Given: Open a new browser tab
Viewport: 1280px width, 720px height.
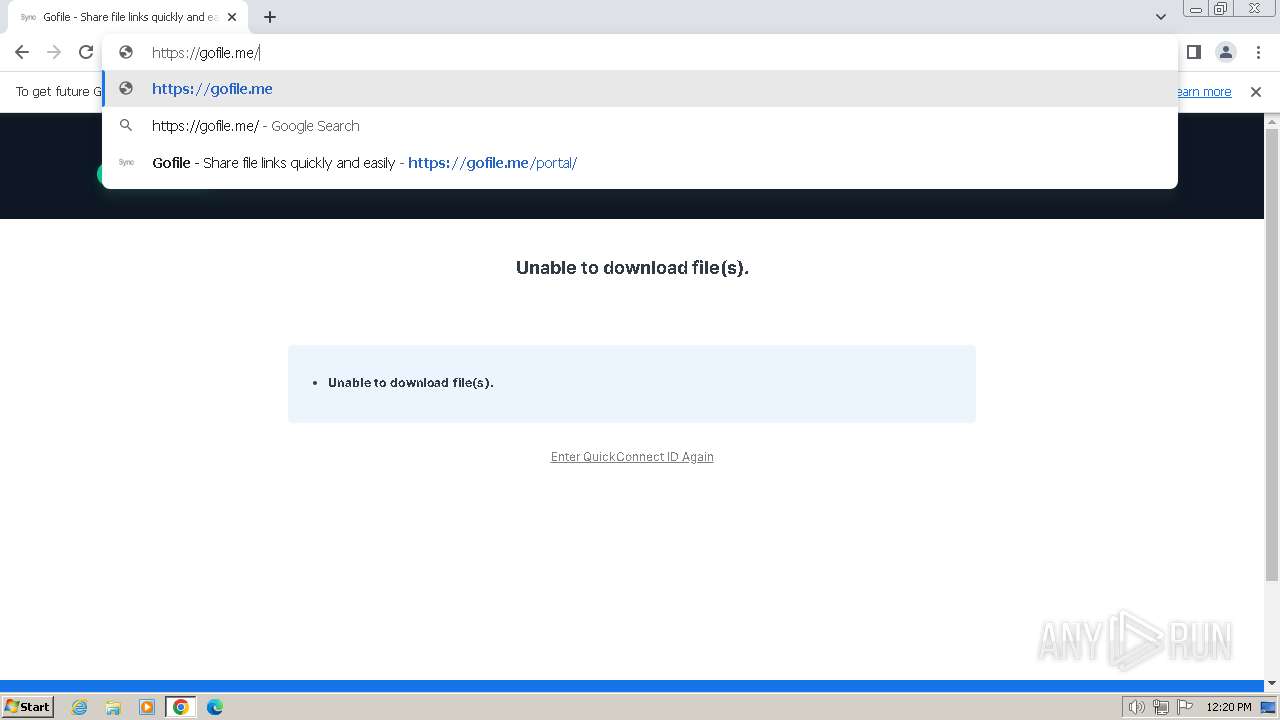Looking at the screenshot, I should pyautogui.click(x=270, y=17).
